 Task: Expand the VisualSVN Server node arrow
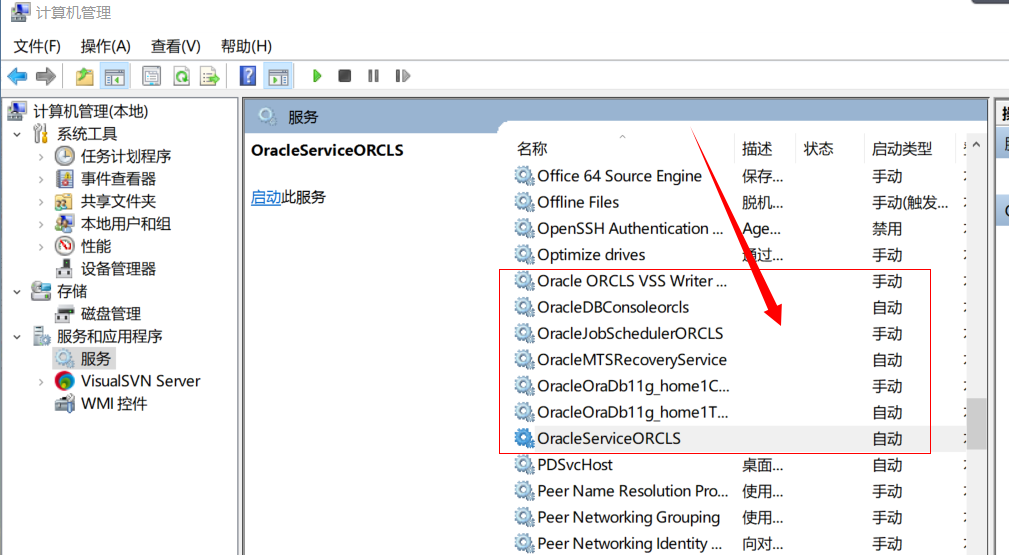pyautogui.click(x=41, y=381)
